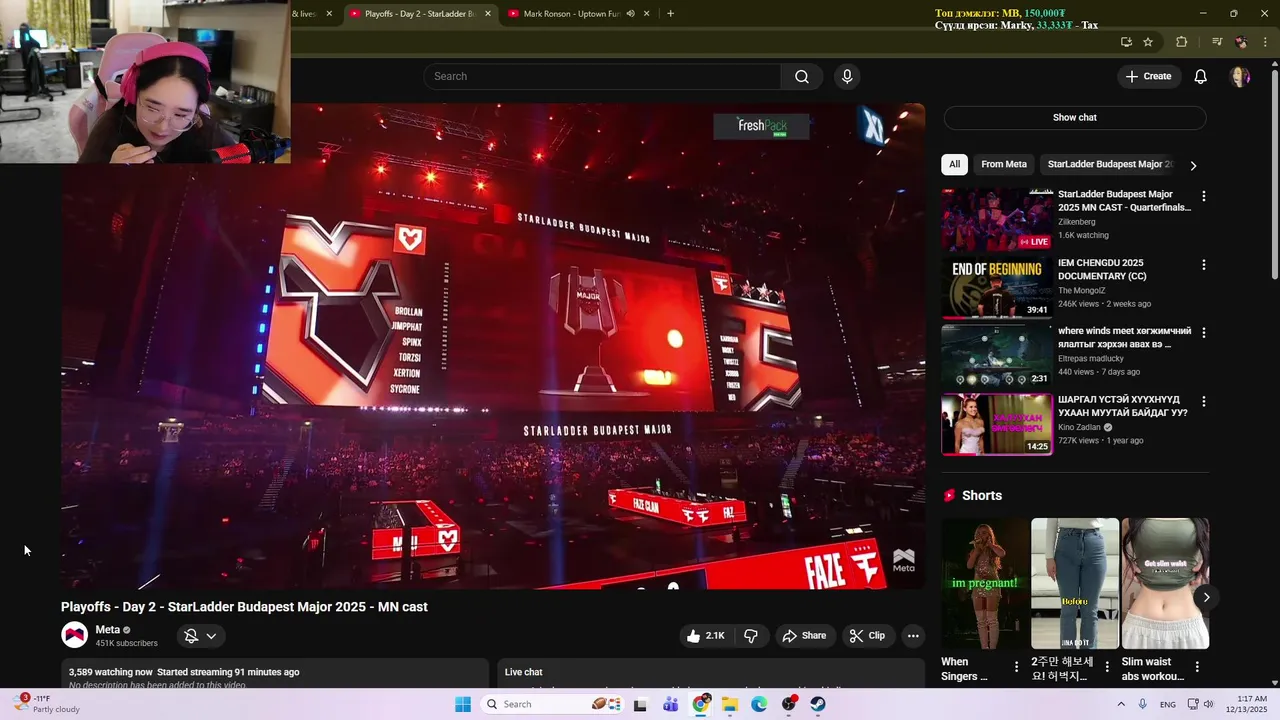Open Windows Start menu
Viewport: 1280px width, 720px height.
pos(463,704)
